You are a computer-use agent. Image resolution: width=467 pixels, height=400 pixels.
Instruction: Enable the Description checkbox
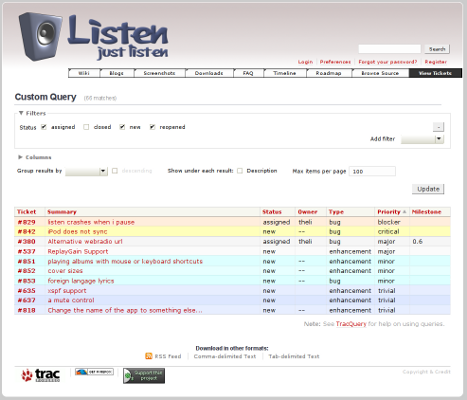click(240, 171)
